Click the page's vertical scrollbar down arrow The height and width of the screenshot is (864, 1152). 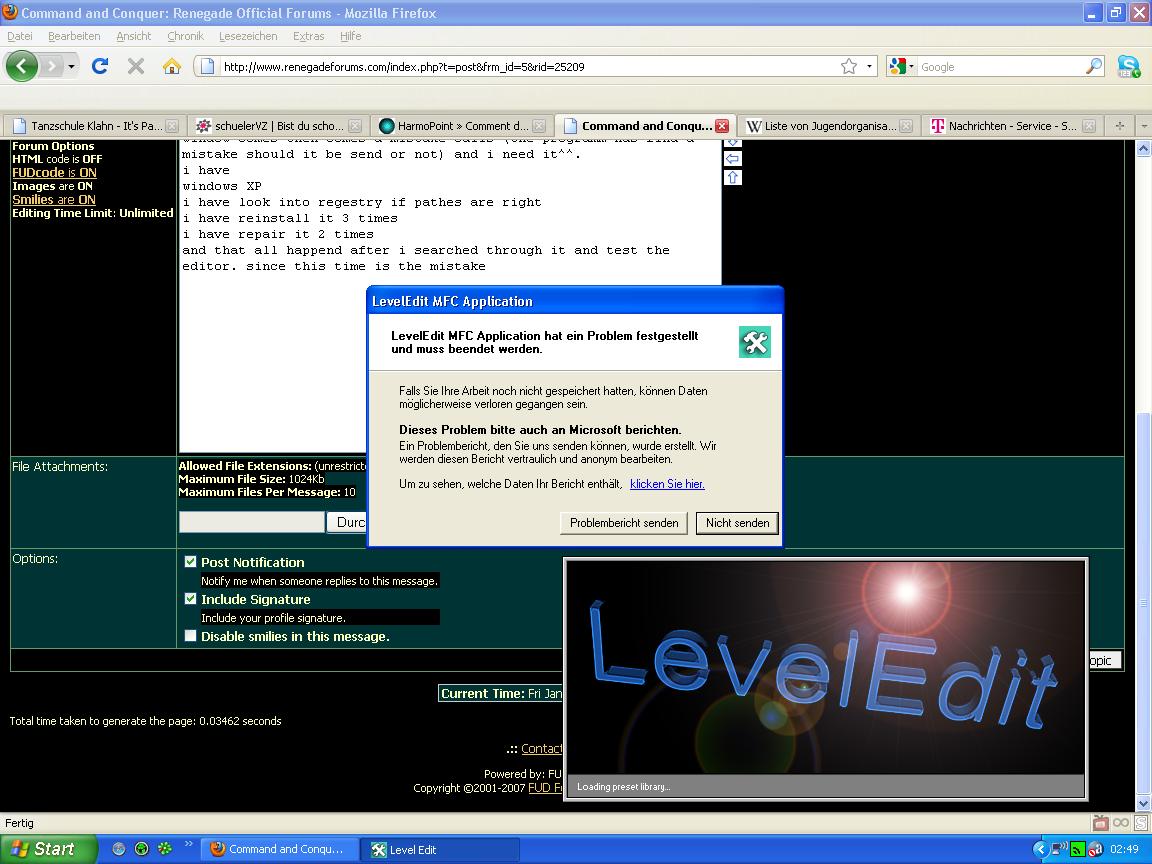pos(1143,804)
